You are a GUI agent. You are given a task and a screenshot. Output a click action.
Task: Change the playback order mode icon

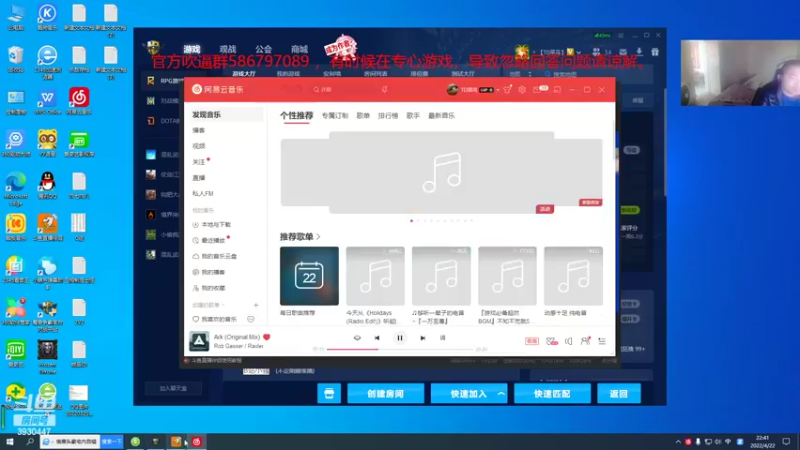[357, 338]
